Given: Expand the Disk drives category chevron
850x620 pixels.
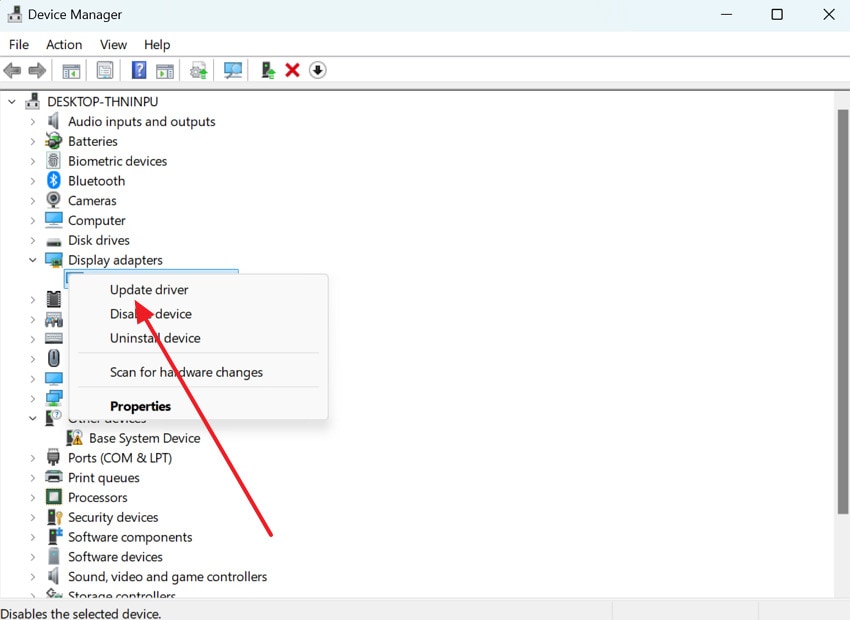Looking at the screenshot, I should 33,241.
